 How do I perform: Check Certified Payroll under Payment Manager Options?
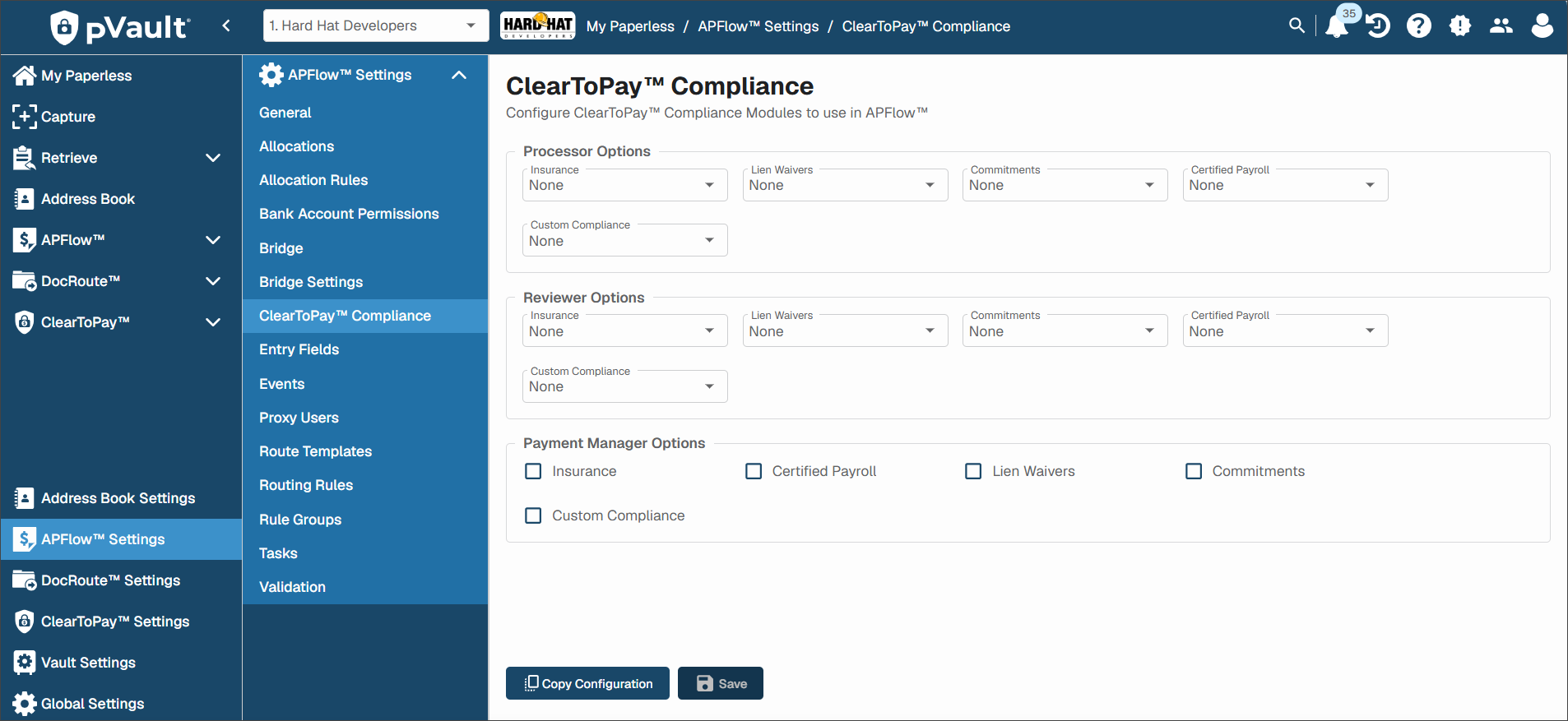tap(754, 471)
